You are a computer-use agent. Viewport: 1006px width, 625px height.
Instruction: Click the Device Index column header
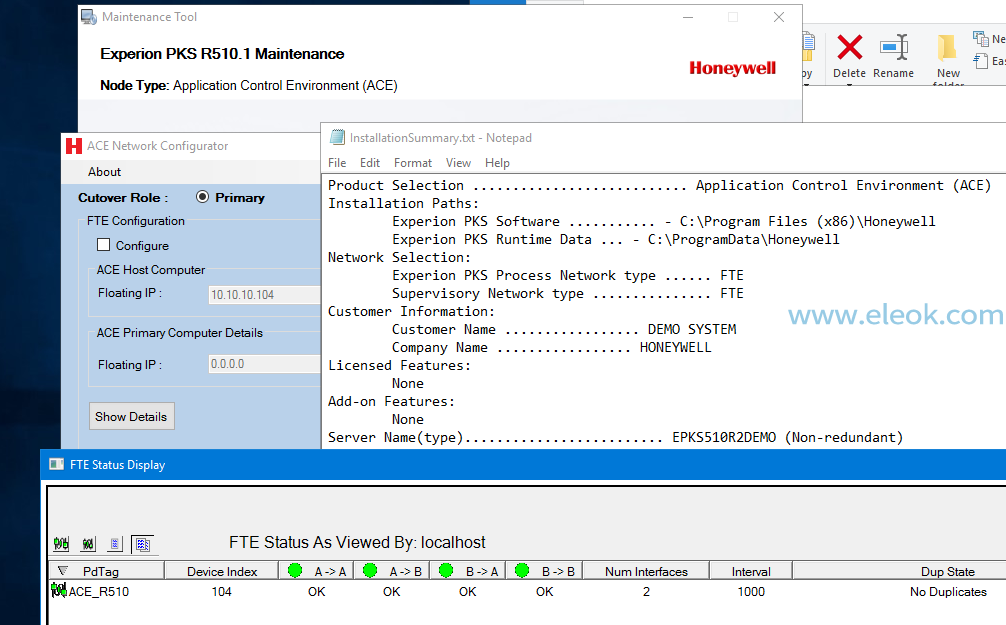coord(222,571)
